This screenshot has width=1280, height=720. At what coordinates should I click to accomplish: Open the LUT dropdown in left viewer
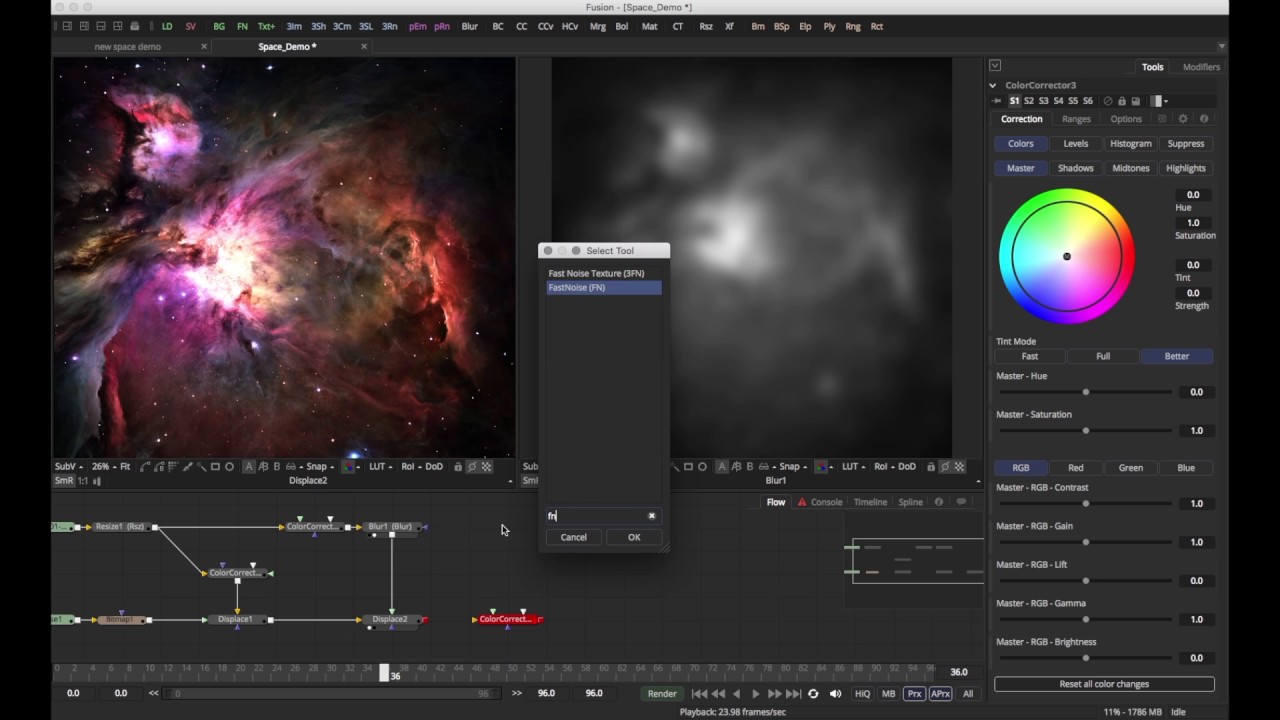click(x=380, y=467)
